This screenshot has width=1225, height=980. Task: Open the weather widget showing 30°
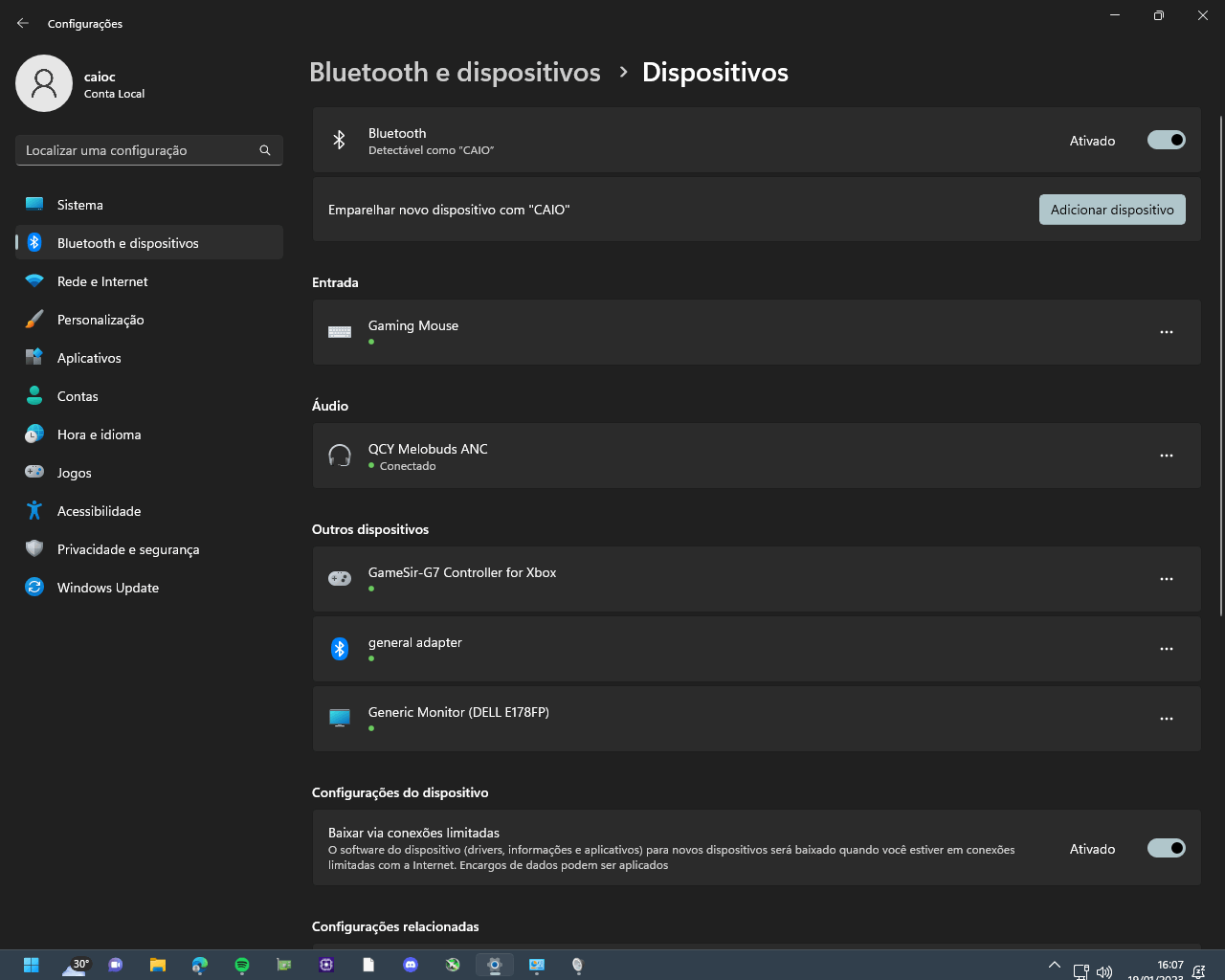coord(76,965)
